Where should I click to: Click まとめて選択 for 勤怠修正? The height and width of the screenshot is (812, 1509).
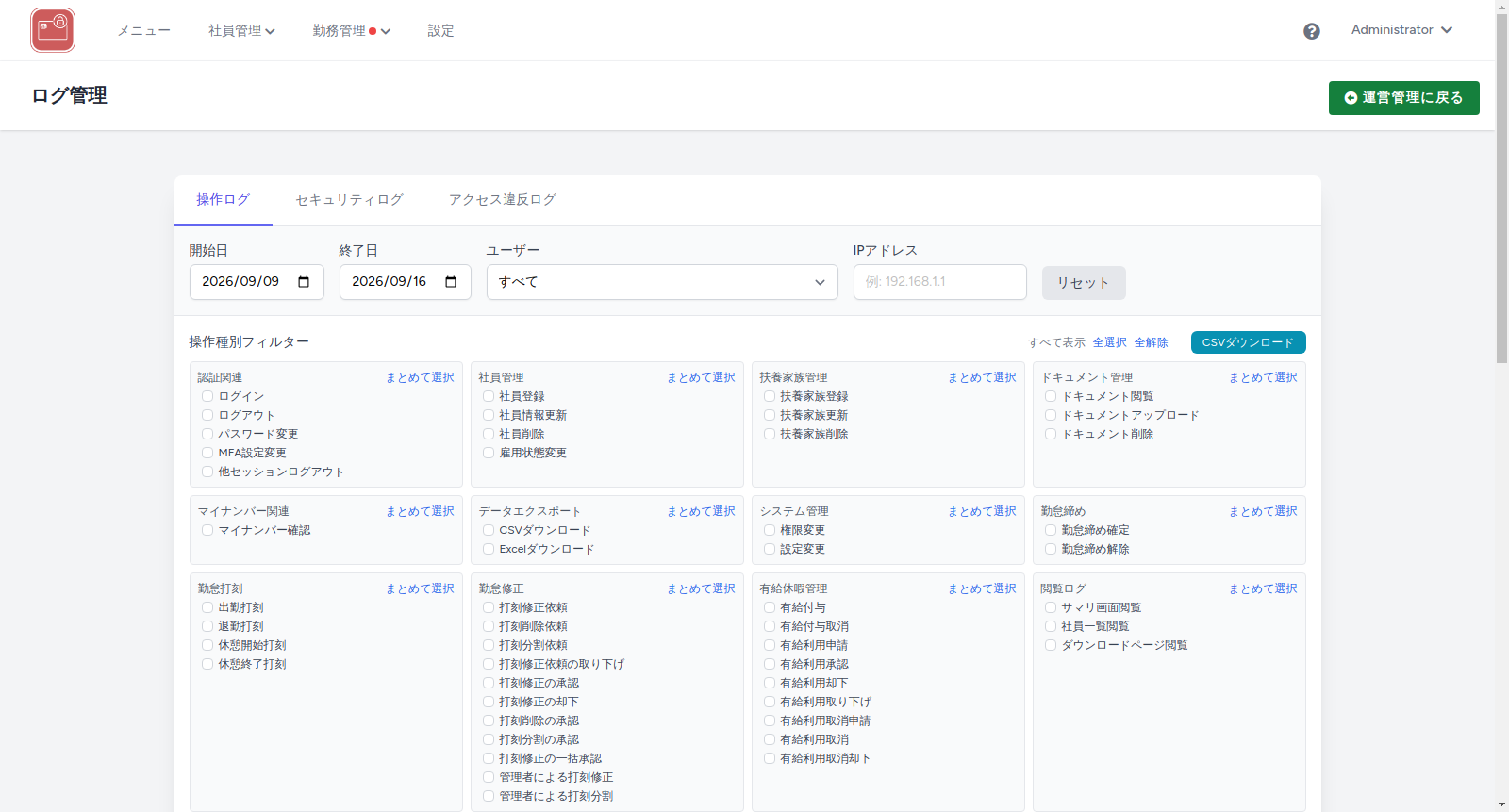click(x=701, y=588)
